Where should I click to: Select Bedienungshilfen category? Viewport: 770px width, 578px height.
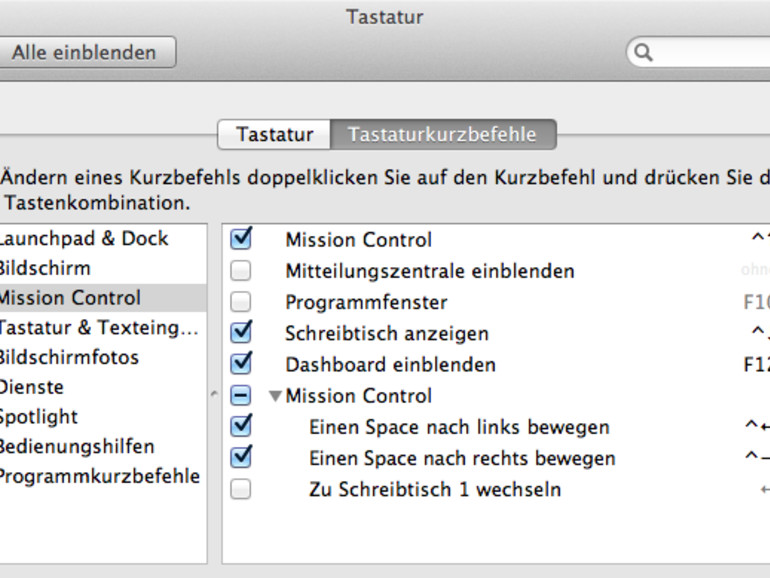click(x=102, y=447)
